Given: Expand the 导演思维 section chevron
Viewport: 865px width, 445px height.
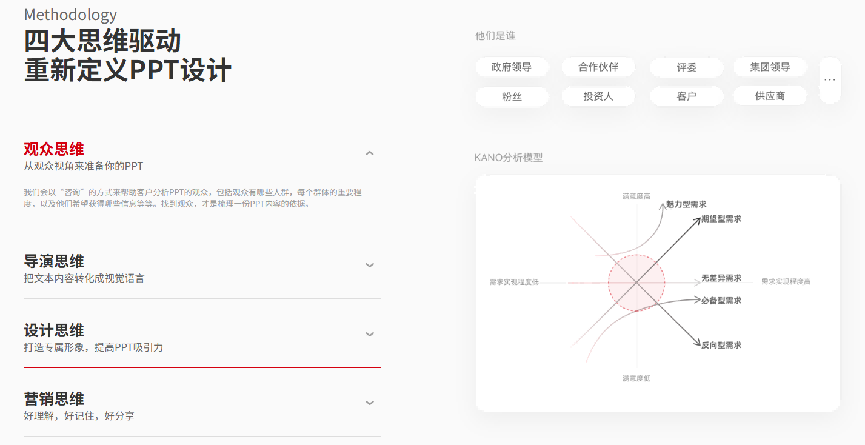Looking at the screenshot, I should pyautogui.click(x=369, y=265).
